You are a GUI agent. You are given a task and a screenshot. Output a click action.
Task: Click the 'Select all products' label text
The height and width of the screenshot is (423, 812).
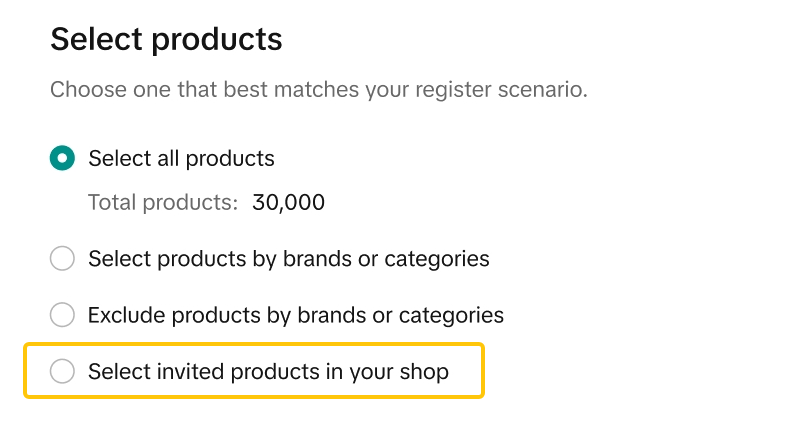(x=181, y=158)
